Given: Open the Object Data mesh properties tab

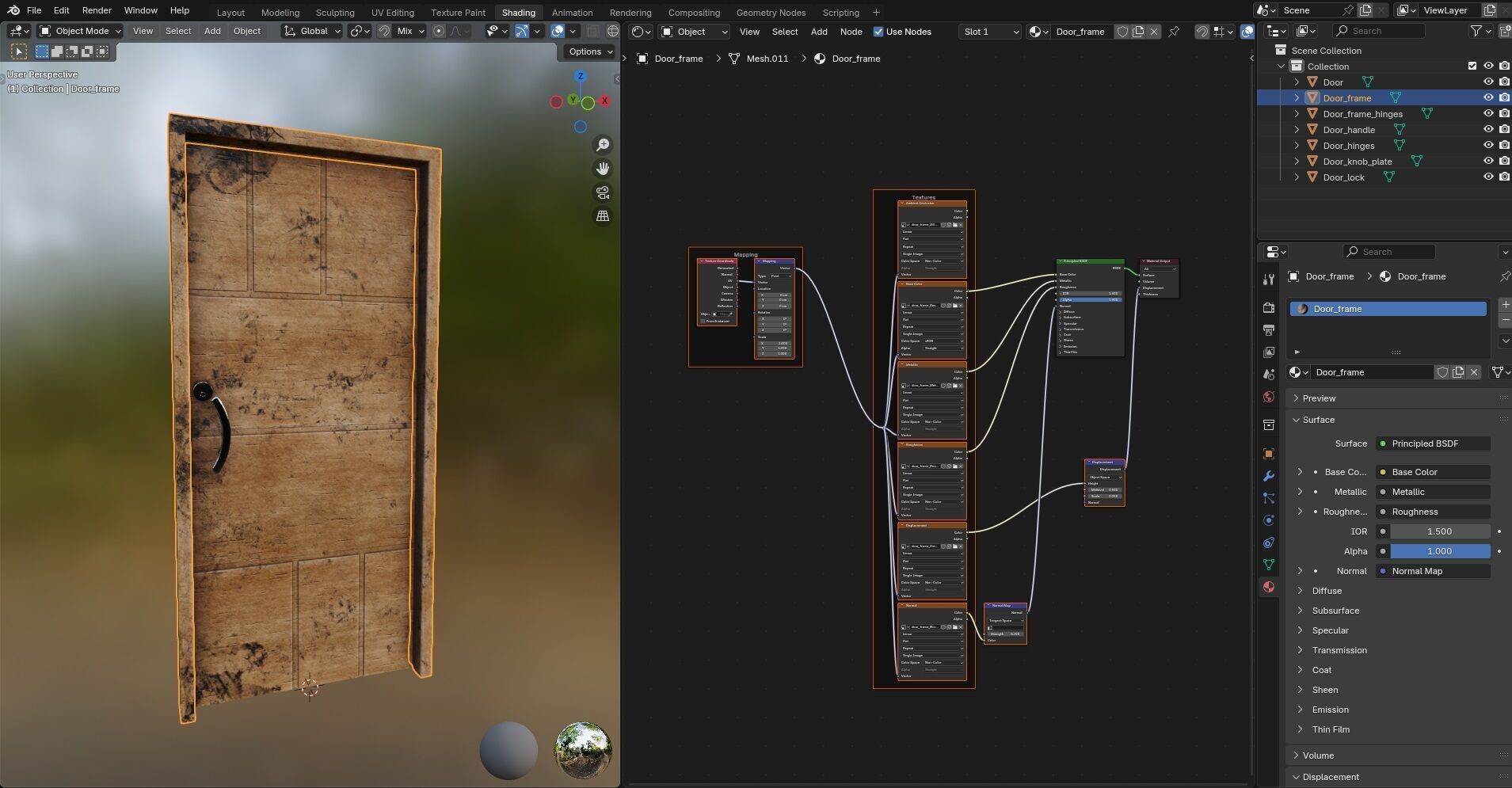Looking at the screenshot, I should 1269,565.
